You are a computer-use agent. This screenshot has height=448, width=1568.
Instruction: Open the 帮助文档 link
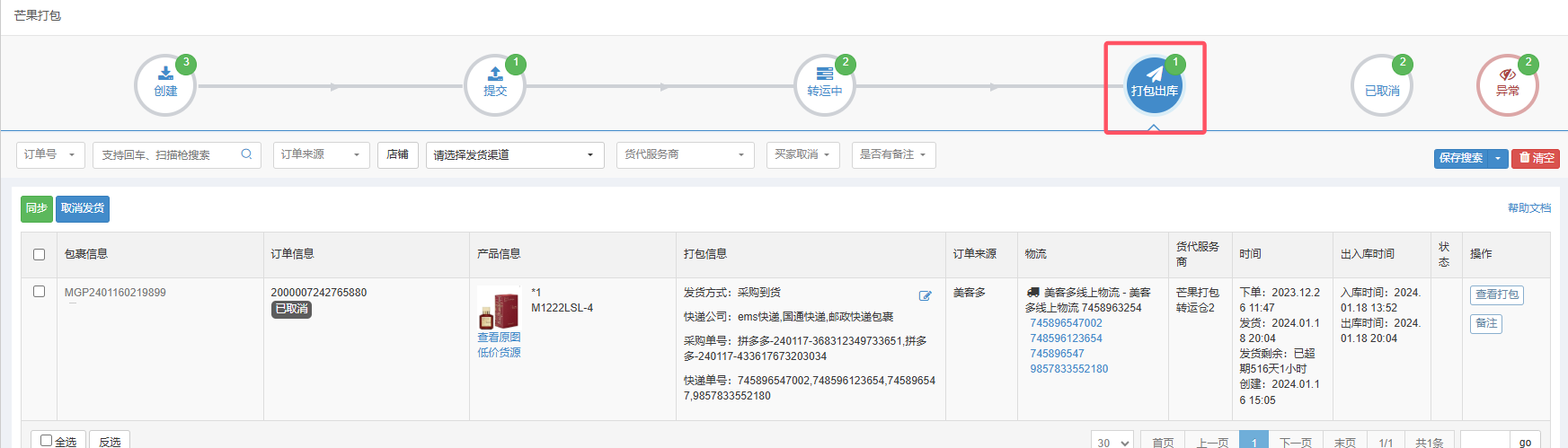point(1529,207)
